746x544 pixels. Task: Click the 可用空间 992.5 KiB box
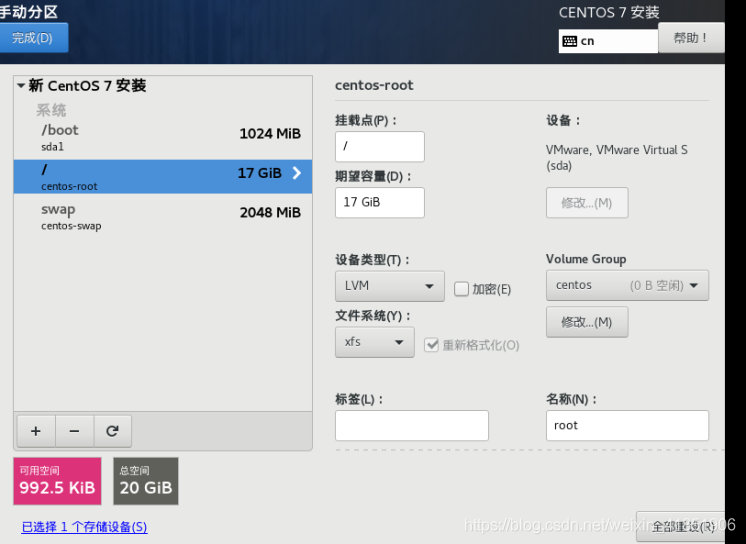[x=57, y=481]
